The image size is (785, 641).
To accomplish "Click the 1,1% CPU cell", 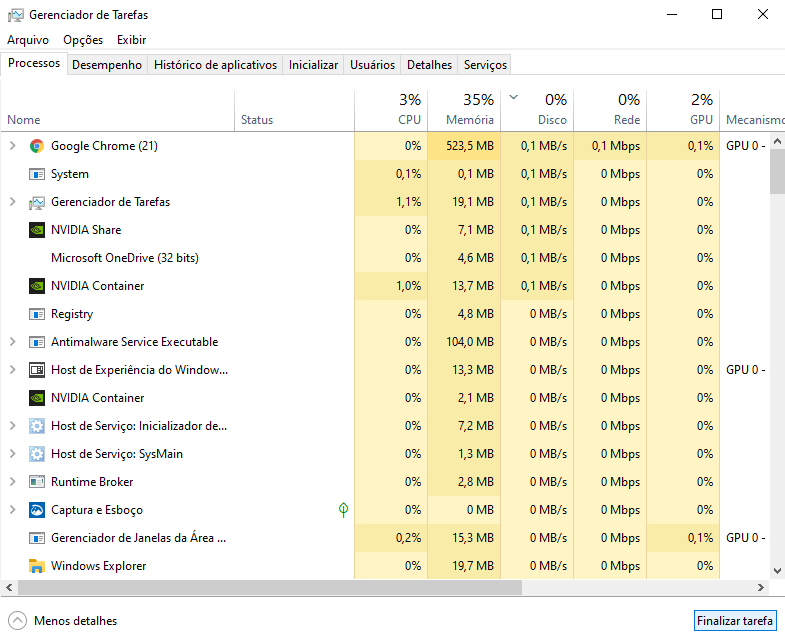I will (391, 202).
